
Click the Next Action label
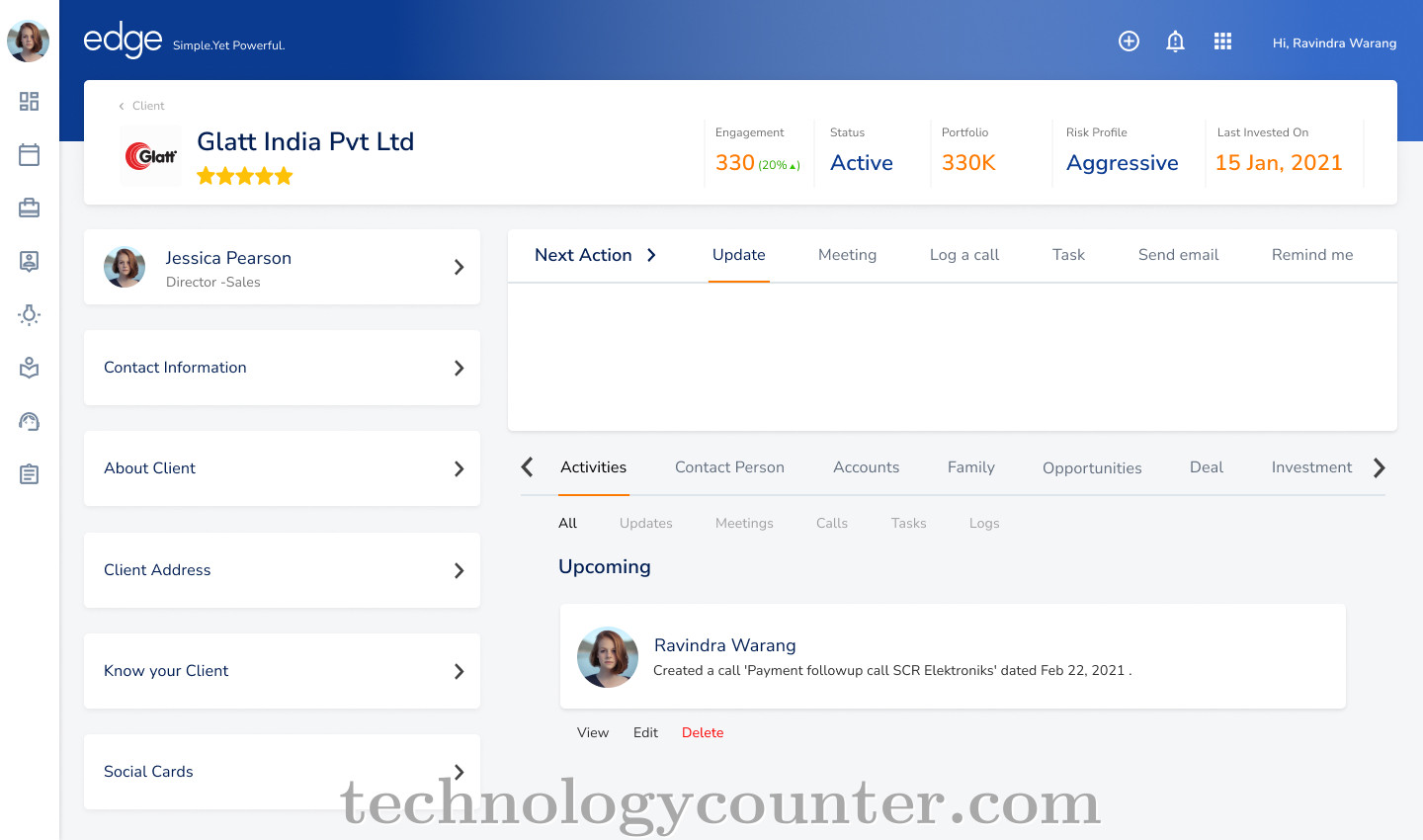click(x=583, y=255)
